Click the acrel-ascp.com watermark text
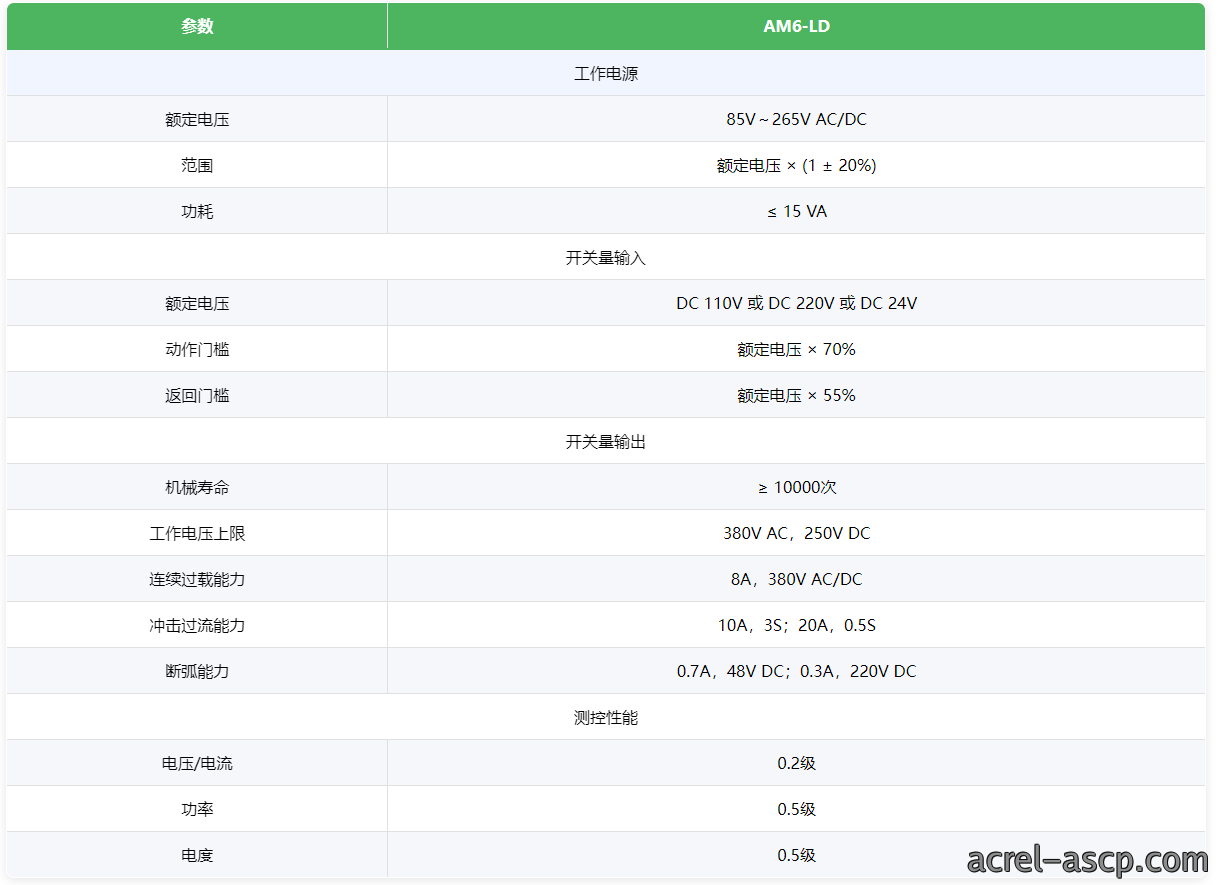This screenshot has height=885, width=1219. [1087, 859]
